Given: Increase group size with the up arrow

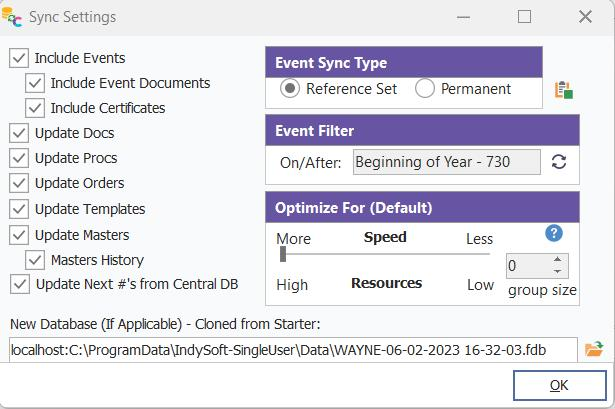Looking at the screenshot, I should [557, 260].
